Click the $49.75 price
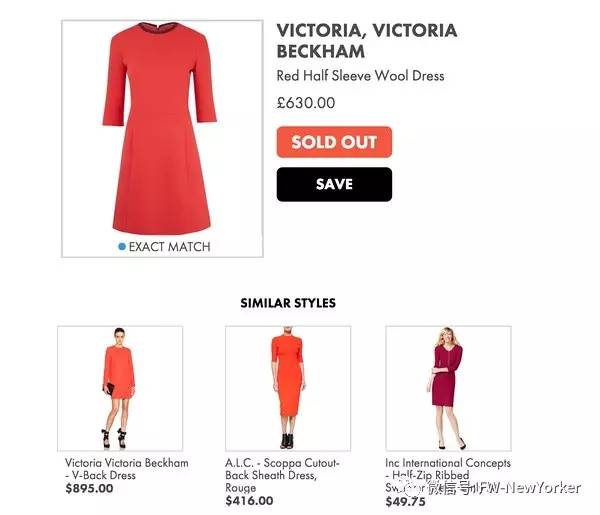 pos(405,501)
